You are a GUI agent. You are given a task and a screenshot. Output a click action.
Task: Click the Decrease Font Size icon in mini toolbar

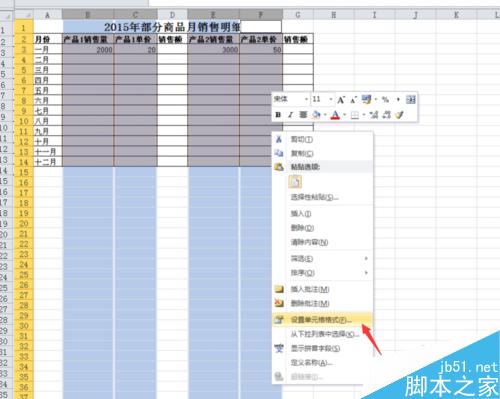[x=353, y=100]
